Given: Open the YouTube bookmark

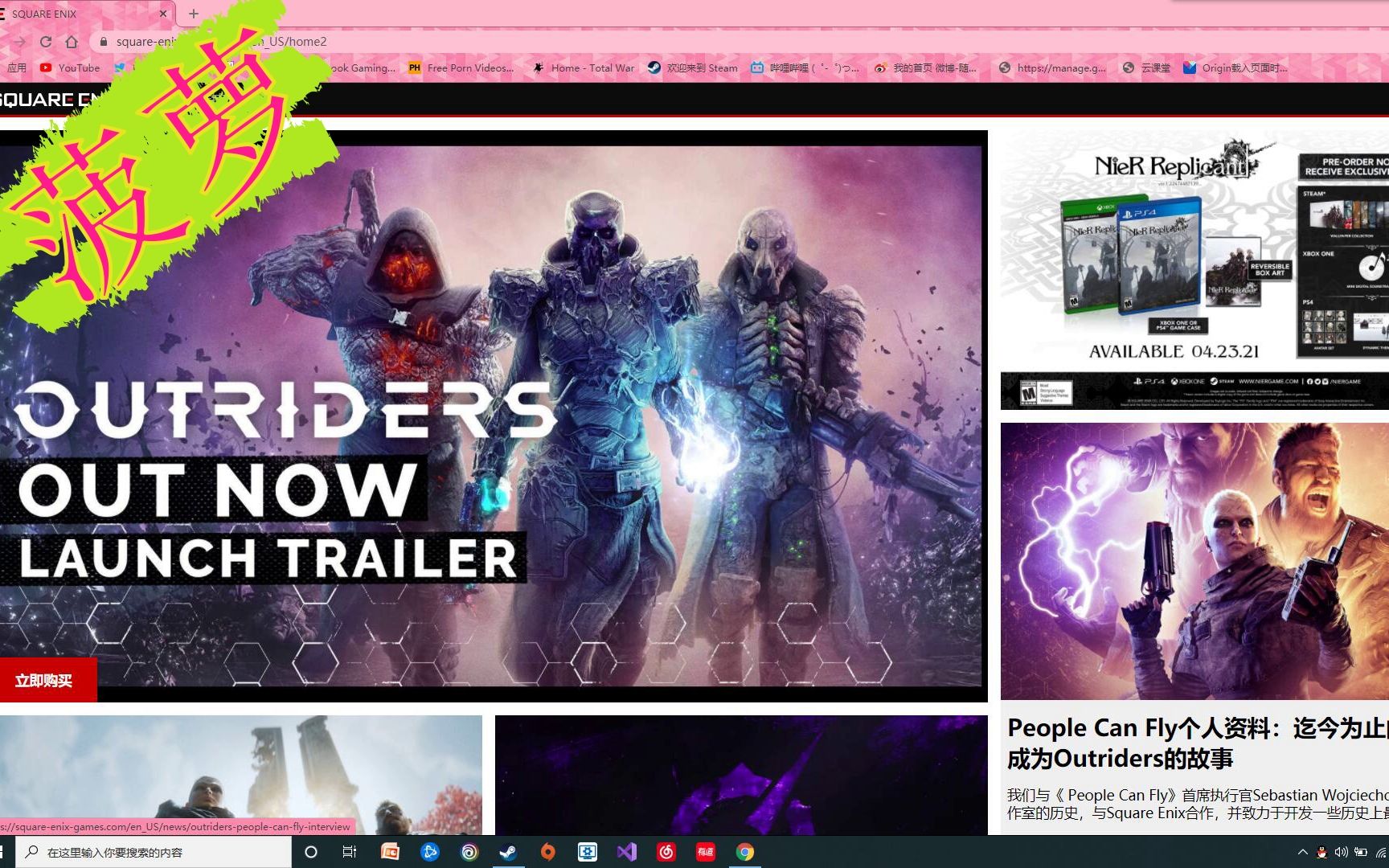Looking at the screenshot, I should 70,68.
